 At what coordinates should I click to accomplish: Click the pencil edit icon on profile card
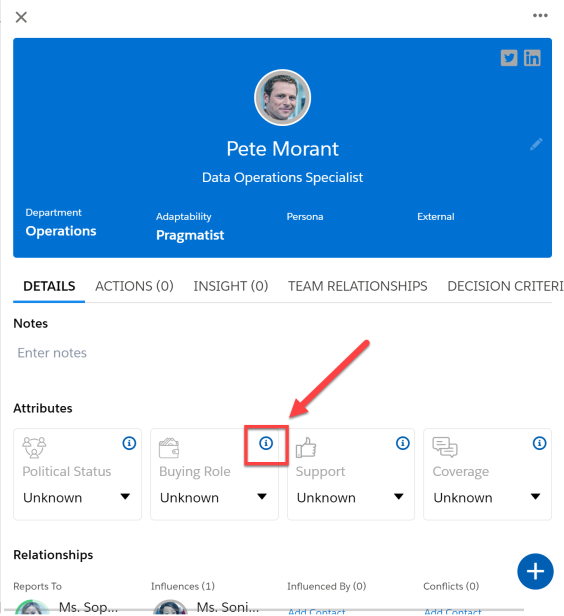[536, 144]
